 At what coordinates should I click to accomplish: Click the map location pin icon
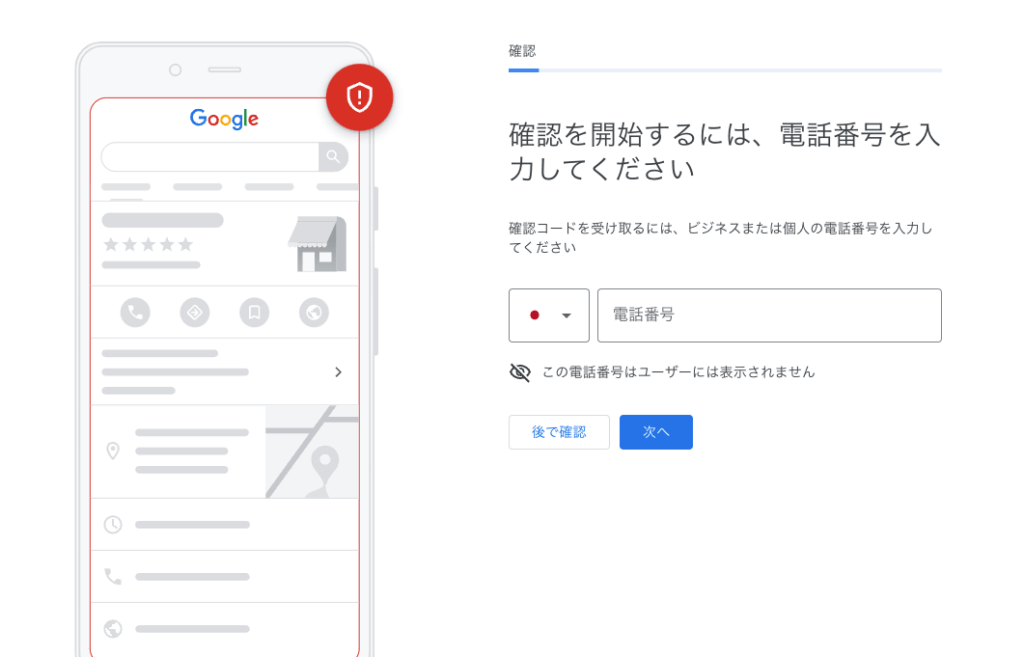pos(113,451)
